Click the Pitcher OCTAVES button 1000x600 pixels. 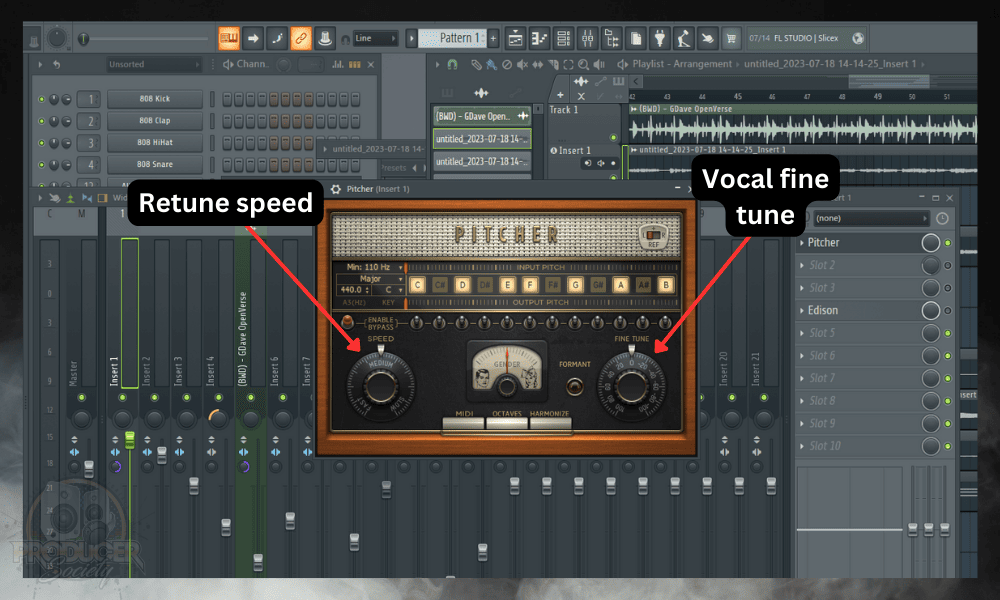pos(507,421)
